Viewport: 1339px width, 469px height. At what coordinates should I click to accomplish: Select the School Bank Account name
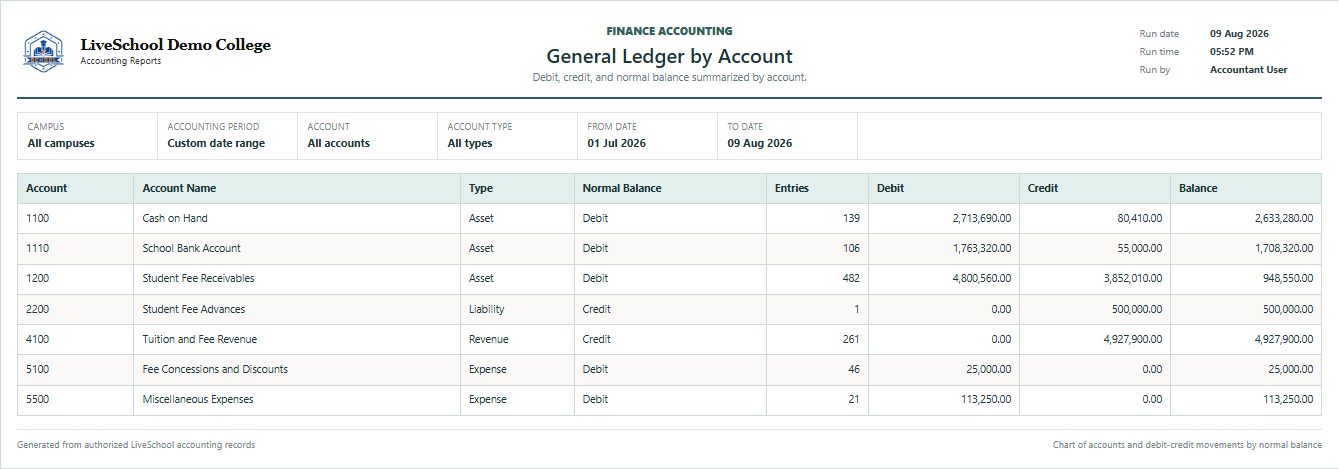click(192, 248)
